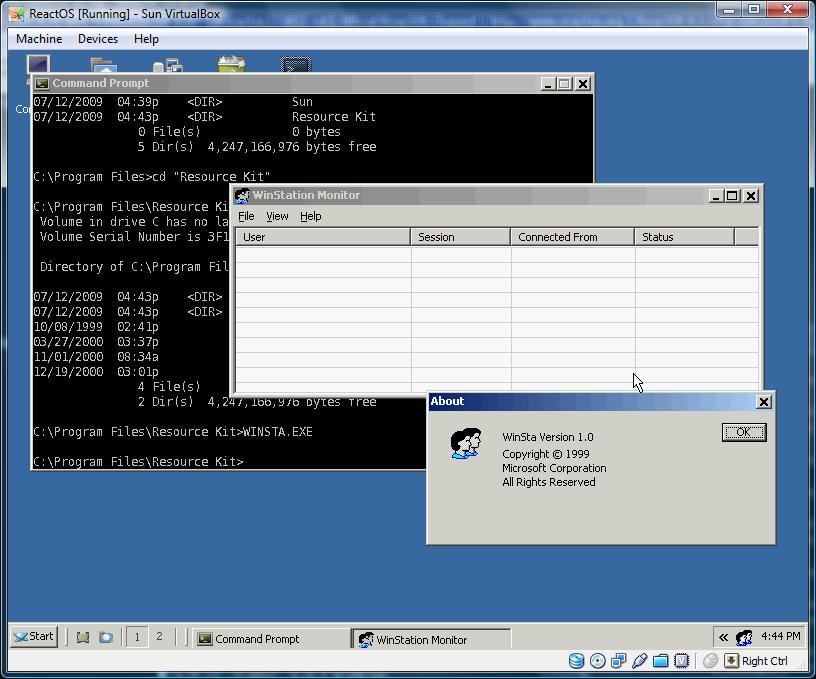Switch to virtual desktop 2
The height and width of the screenshot is (679, 816).
[x=159, y=637]
